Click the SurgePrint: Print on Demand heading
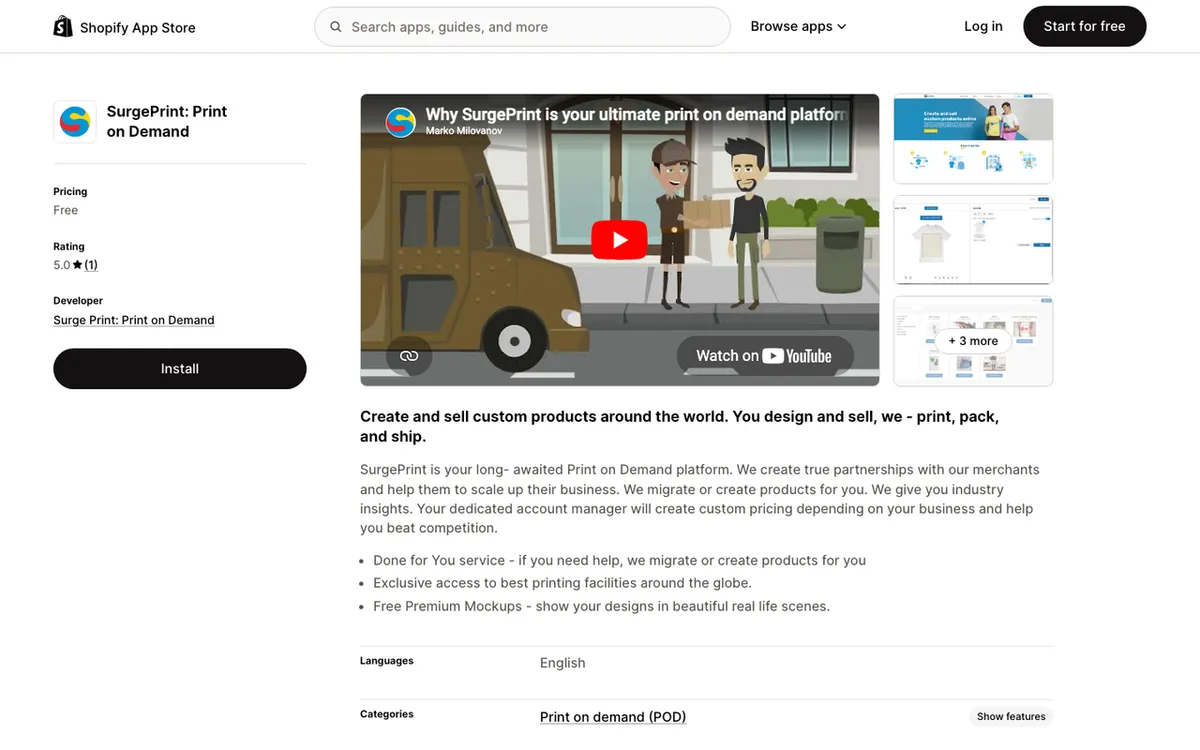Viewport: 1200px width, 750px height. click(167, 121)
